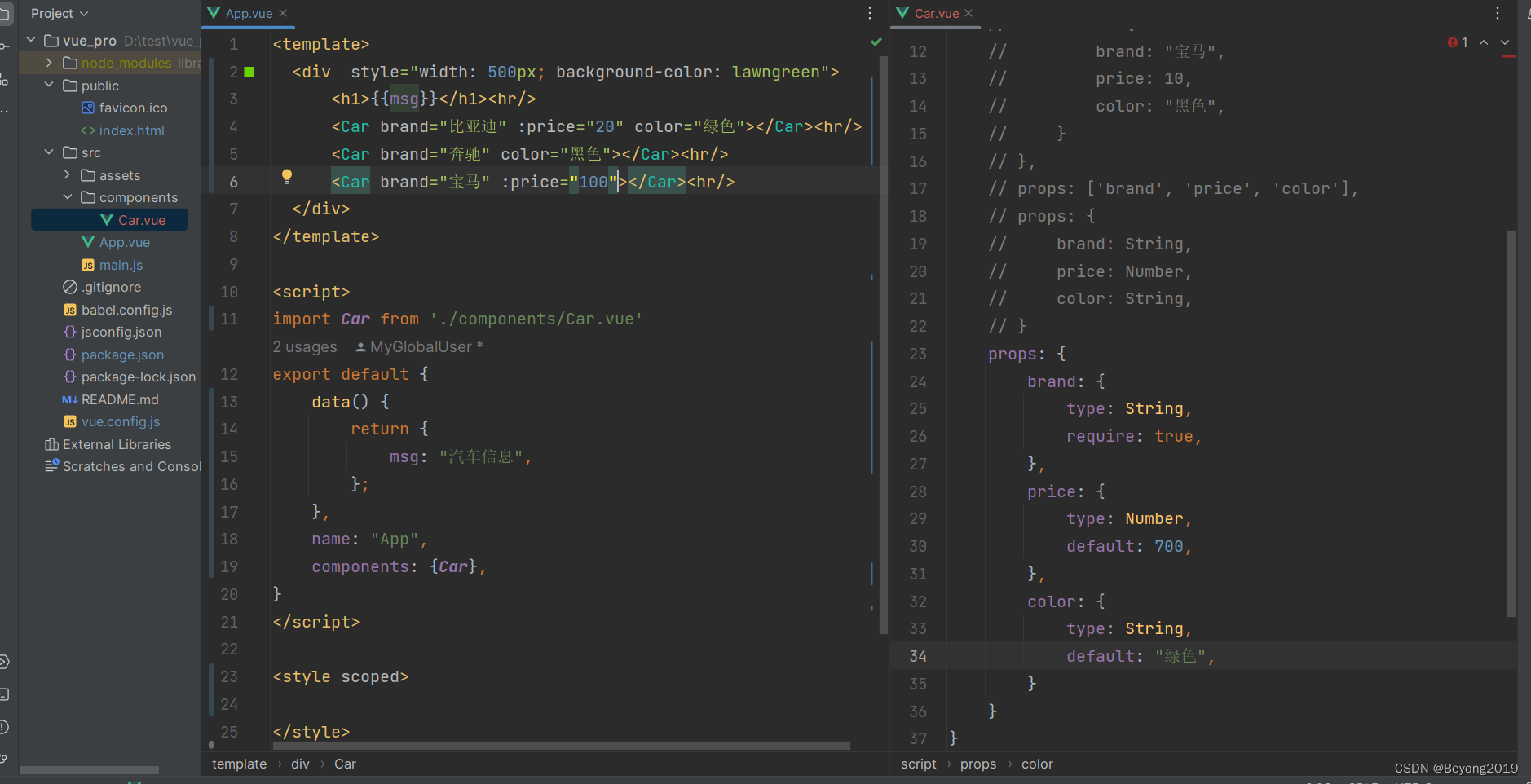
Task: Click MyGlobalUser author inlay hint
Action: [420, 347]
